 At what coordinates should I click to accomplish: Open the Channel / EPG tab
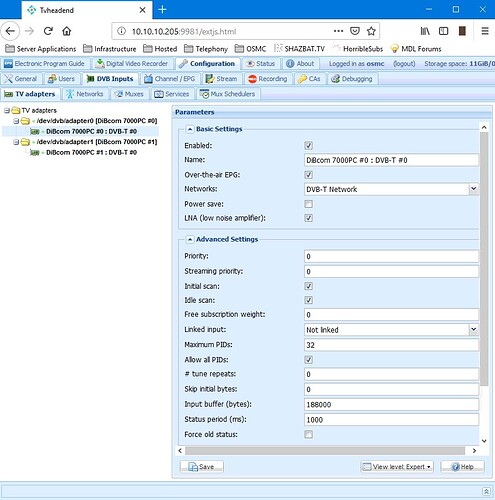[170, 79]
